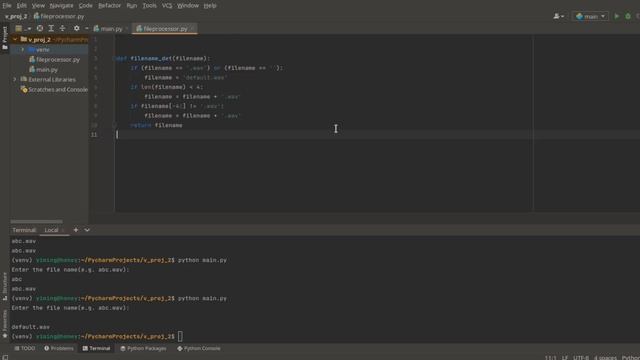Add a new terminal session with plus

[x=76, y=230]
